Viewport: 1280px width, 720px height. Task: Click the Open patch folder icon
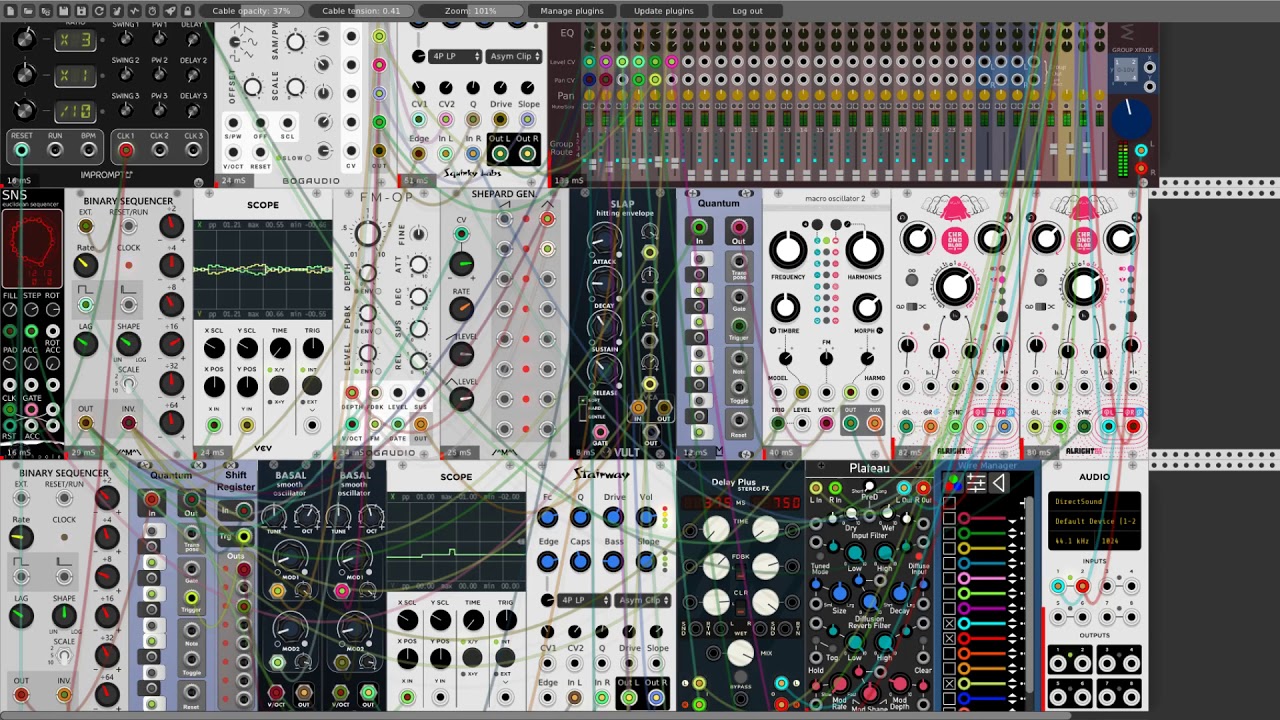click(28, 11)
